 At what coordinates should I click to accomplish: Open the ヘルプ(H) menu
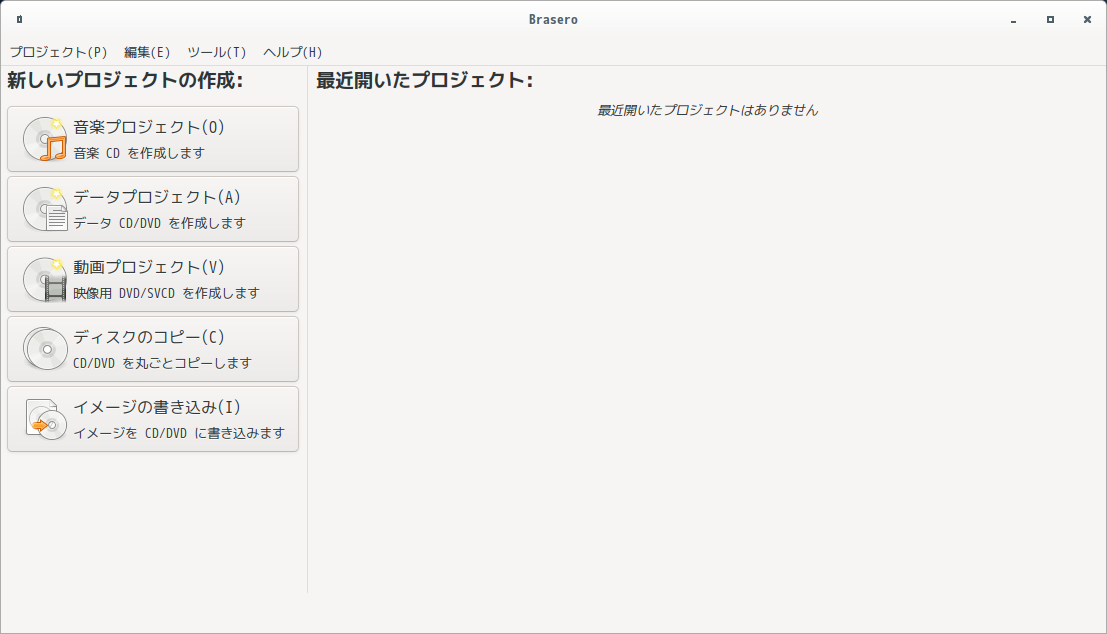292,52
